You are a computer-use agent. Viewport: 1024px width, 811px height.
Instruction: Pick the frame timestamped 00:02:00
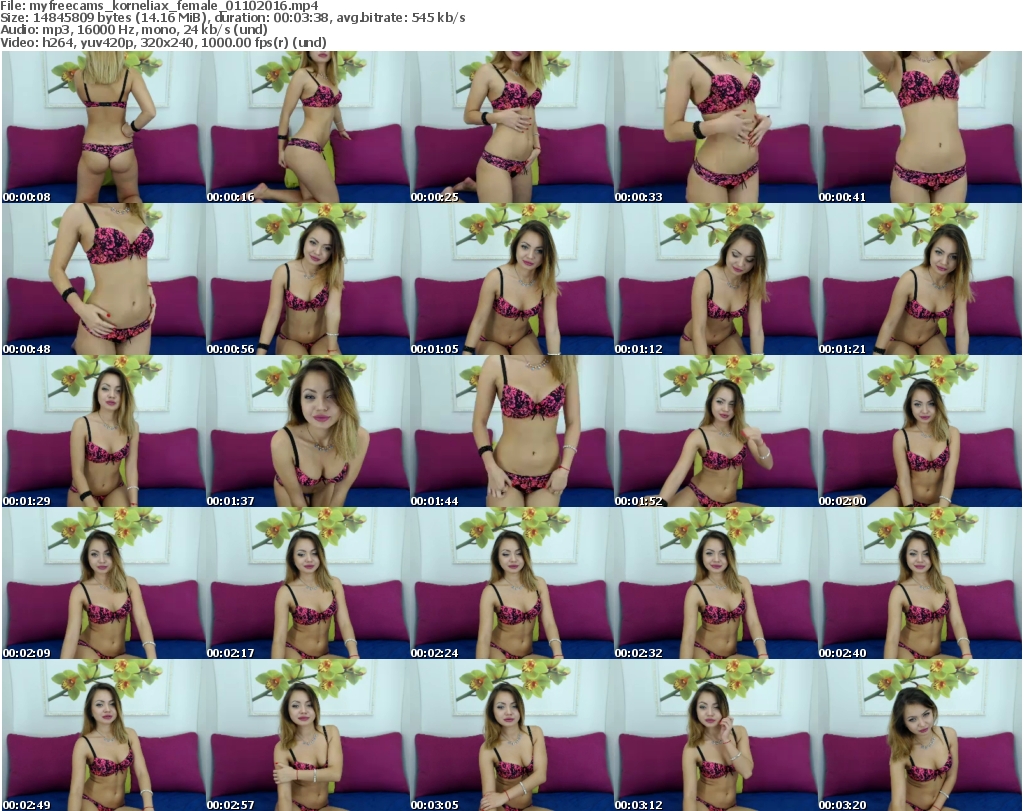pos(920,431)
